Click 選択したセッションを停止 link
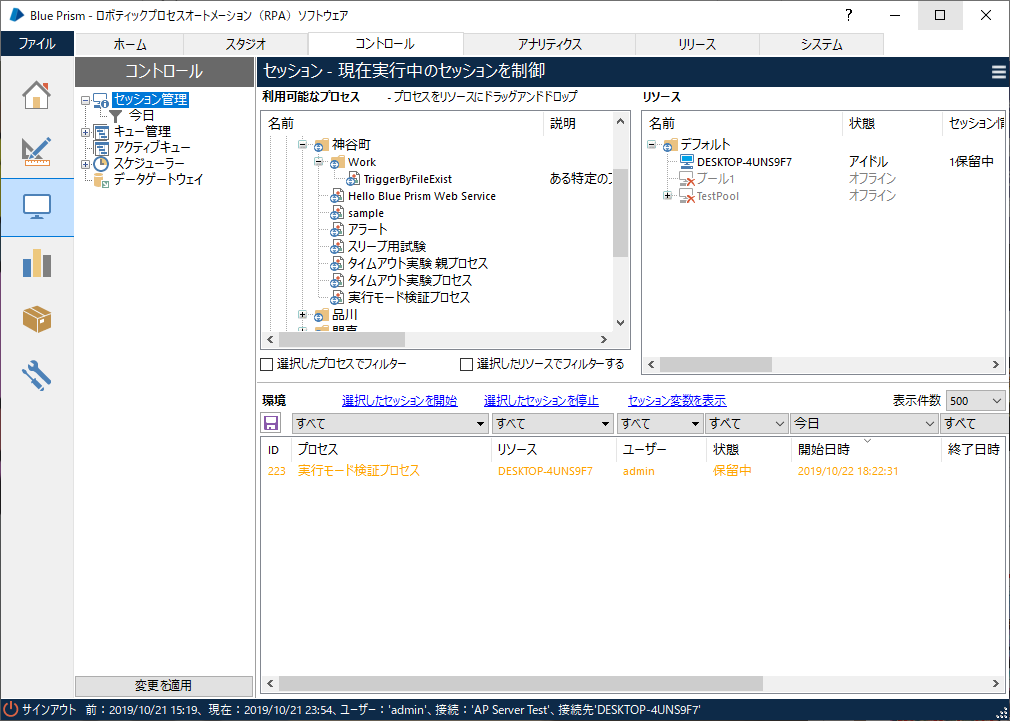Viewport: 1010px width, 721px height. [541, 401]
